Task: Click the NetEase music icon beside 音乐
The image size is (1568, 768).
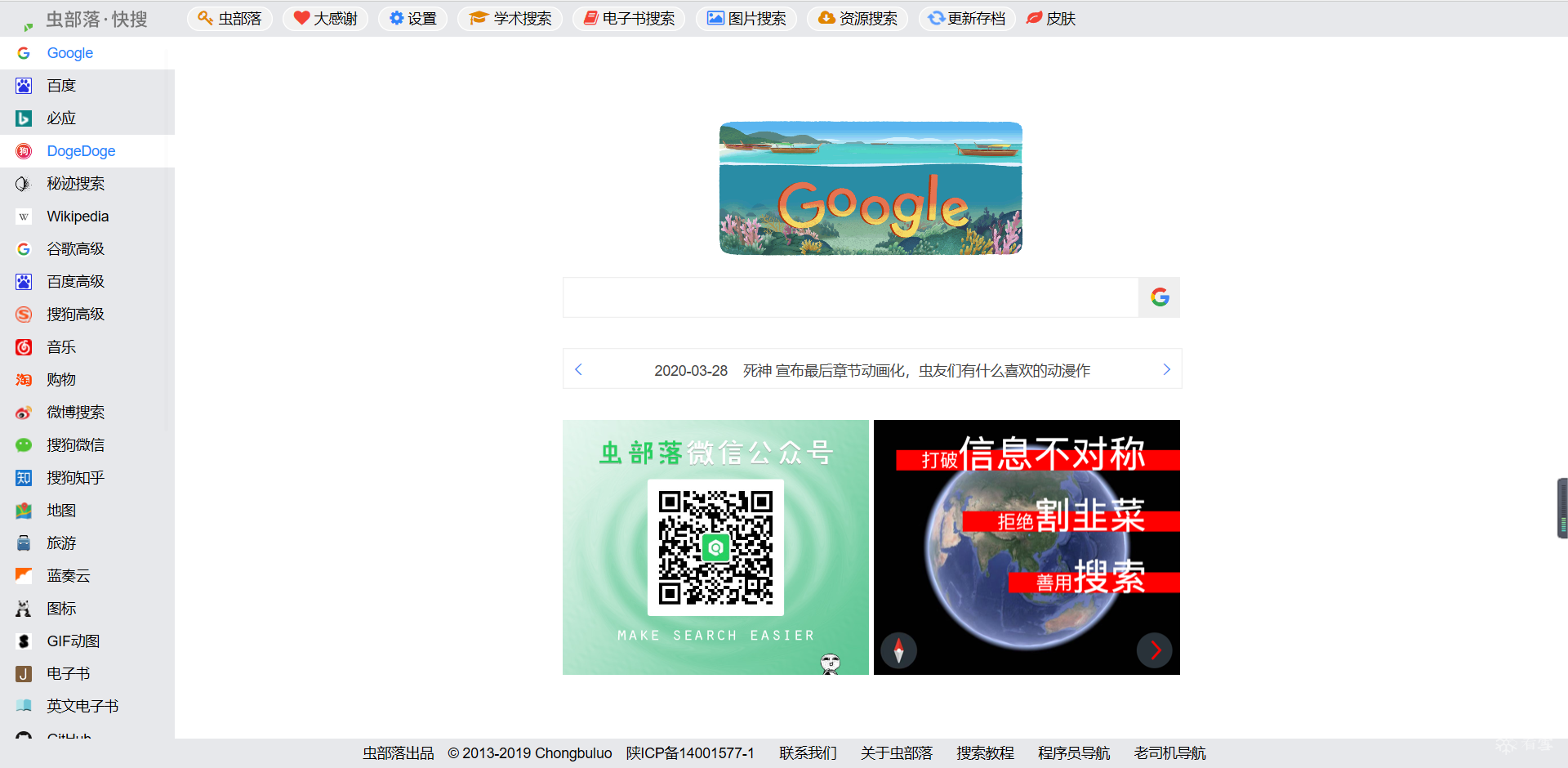Action: click(x=24, y=347)
